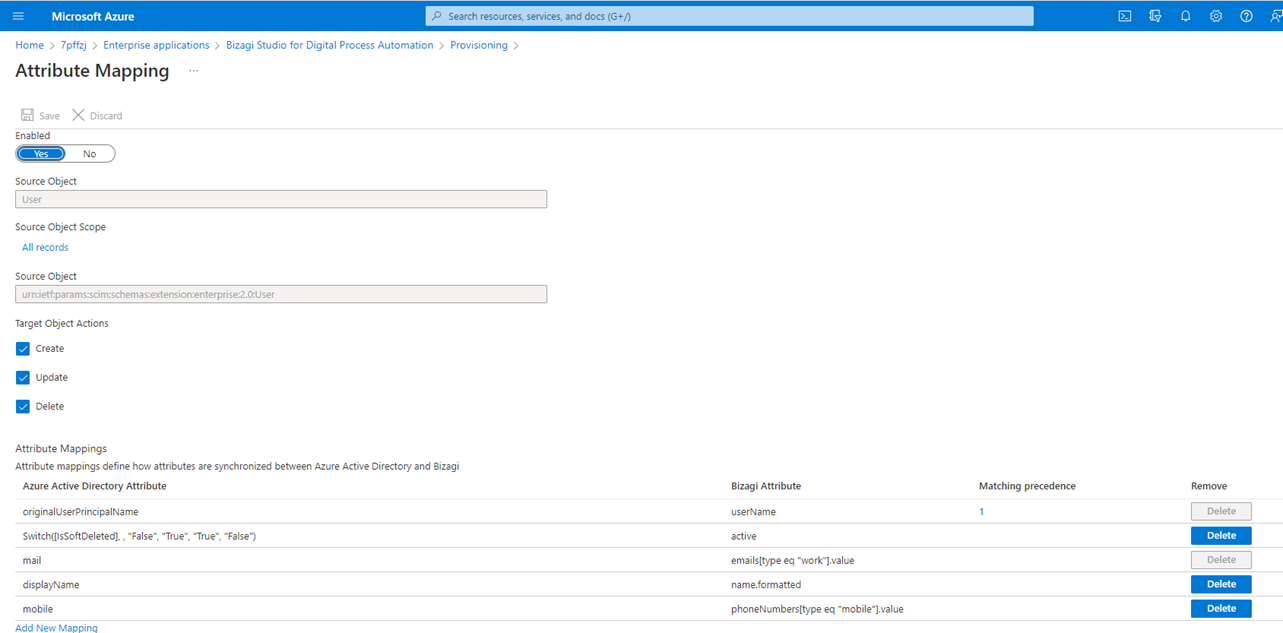Set Enabled toggle to No
The width and height of the screenshot is (1283, 633).
[90, 154]
